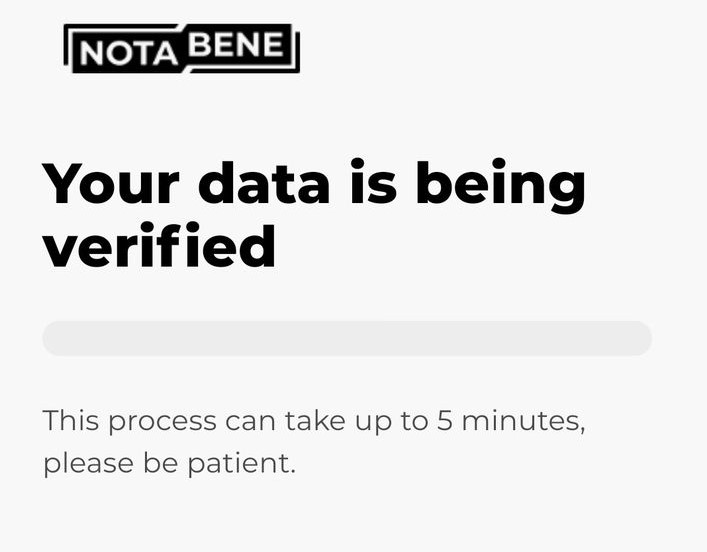Click the word 'Your' in the heading

[x=111, y=182]
